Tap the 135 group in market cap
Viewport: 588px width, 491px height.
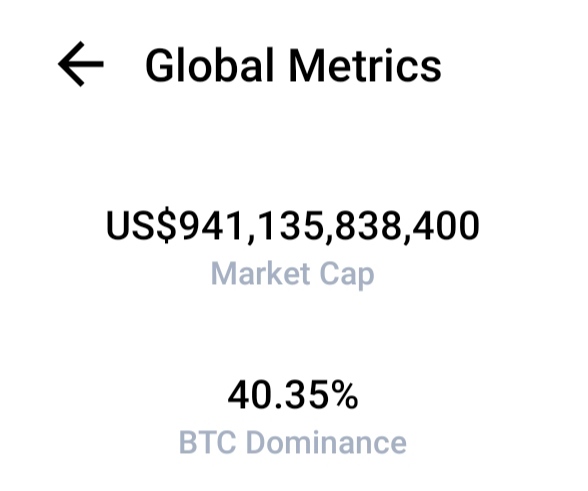[x=289, y=225]
